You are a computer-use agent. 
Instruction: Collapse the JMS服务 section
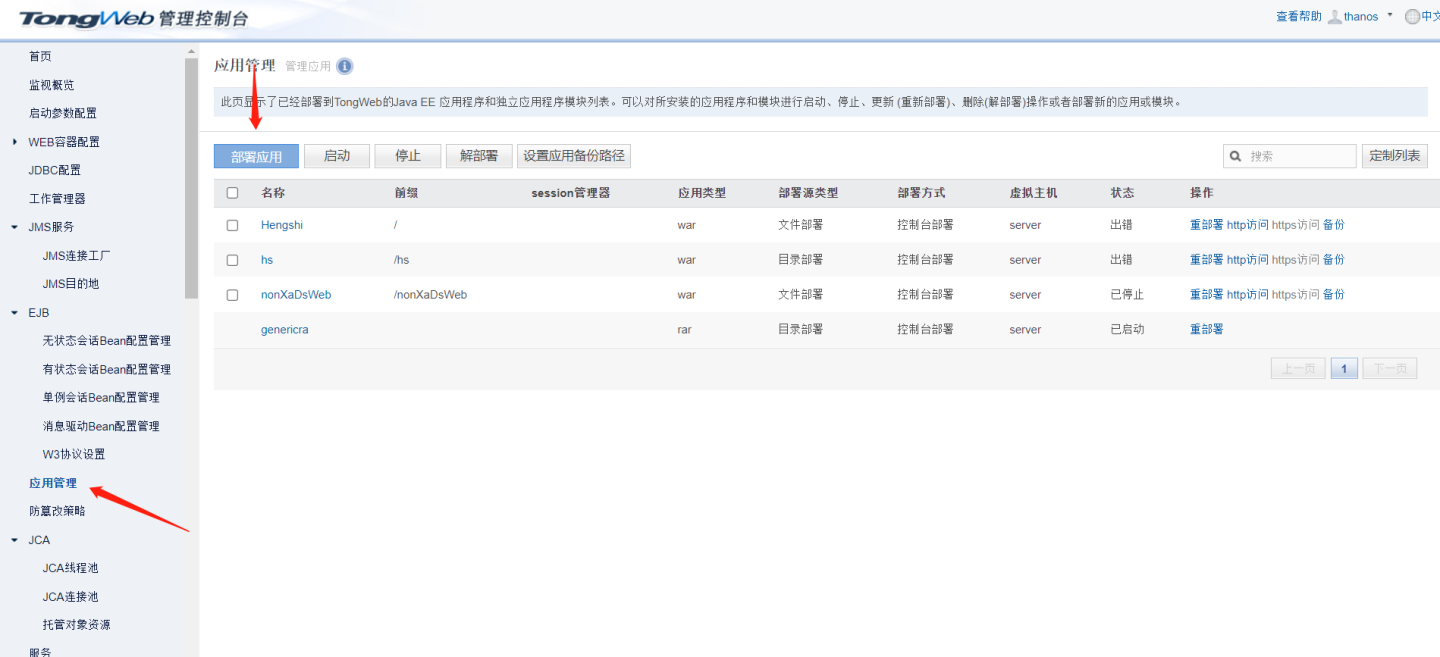click(x=15, y=227)
